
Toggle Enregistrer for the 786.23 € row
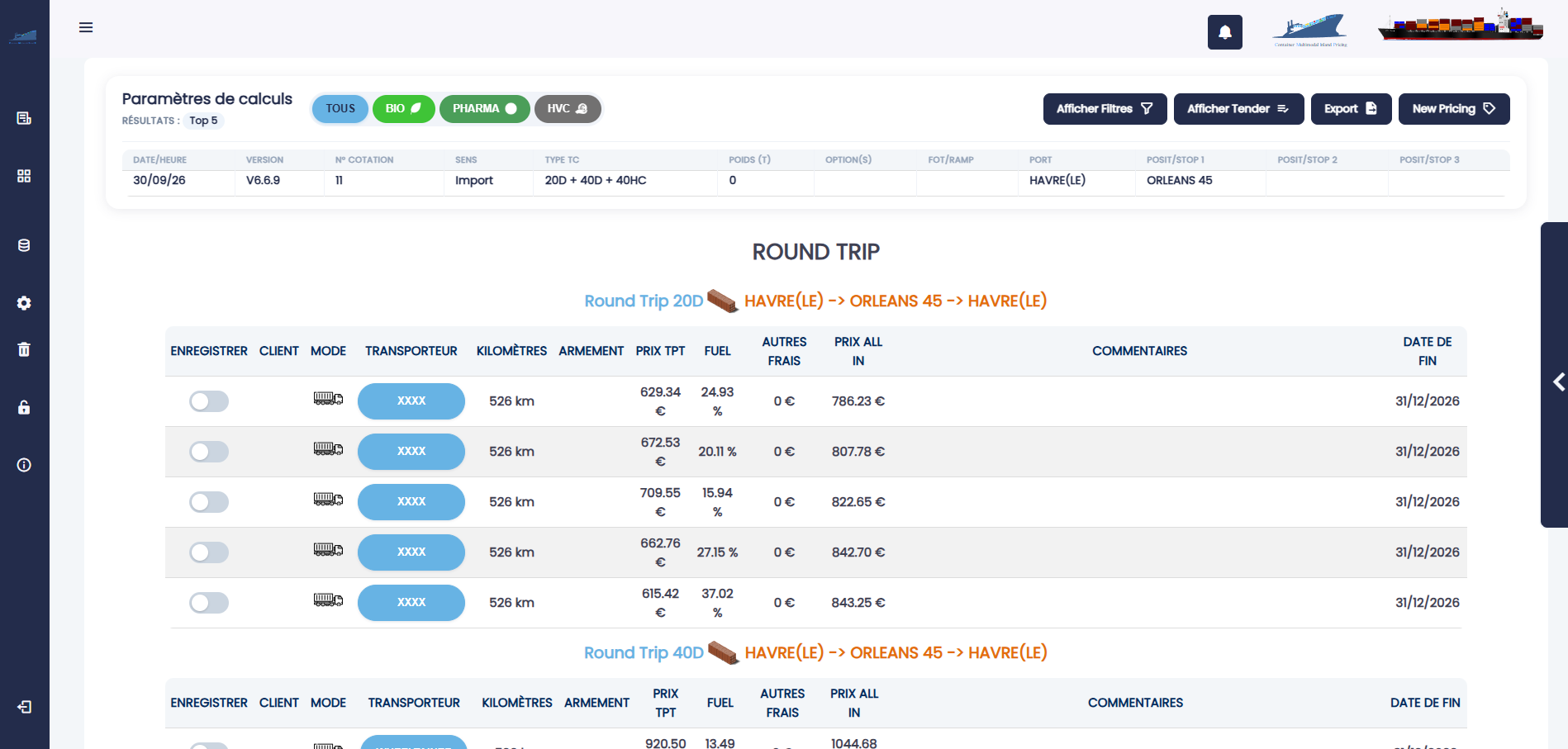tap(209, 401)
